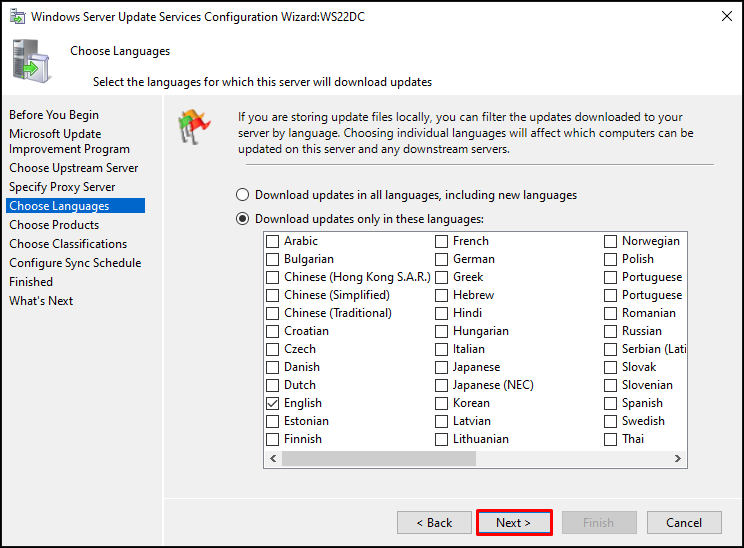Screen dimensions: 744x548
Task: Go to Choose Products step
Action: [54, 225]
